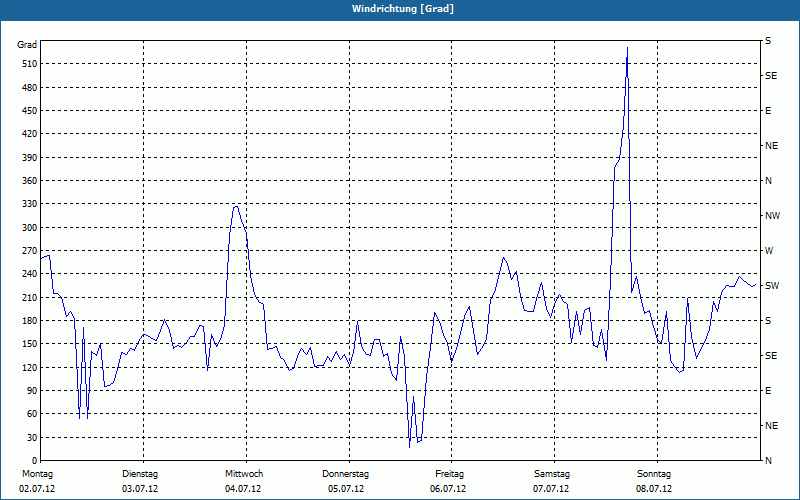Select the 150 axis value
The width and height of the screenshot is (800, 500).
coord(31,344)
